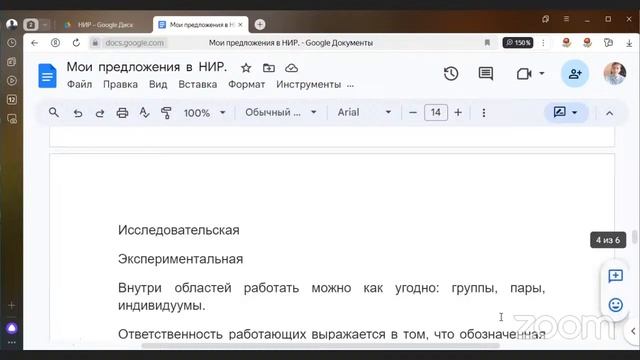The width and height of the screenshot is (640, 360).
Task: Open the Формат menu
Action: (247, 84)
